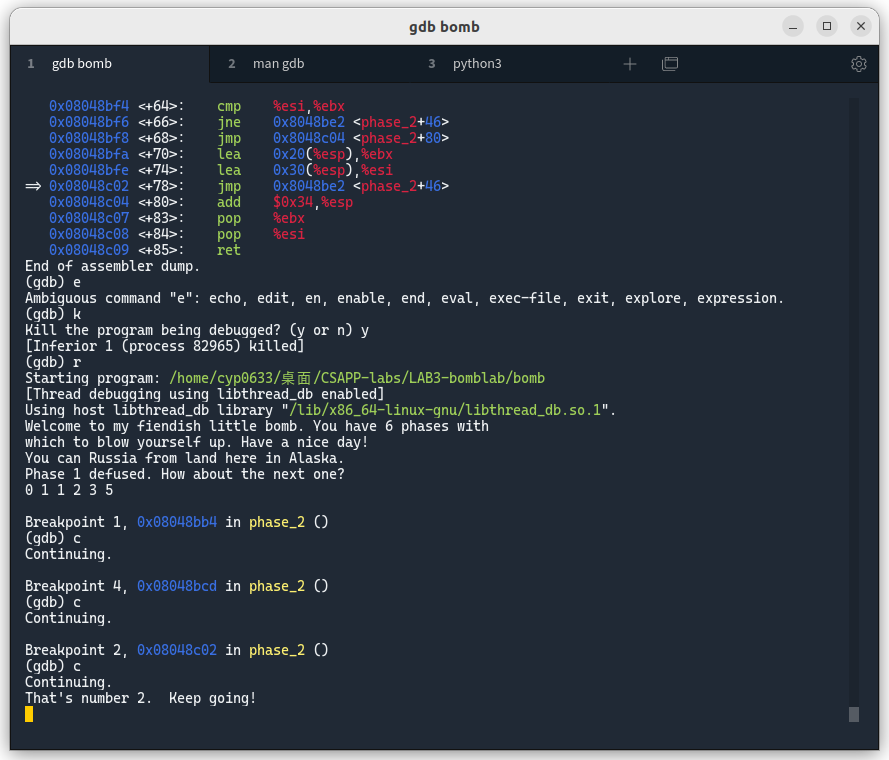Click the 'lea 0x30(%esp),%esi' instruction line
Screen dimensions: 889x760
[221, 170]
